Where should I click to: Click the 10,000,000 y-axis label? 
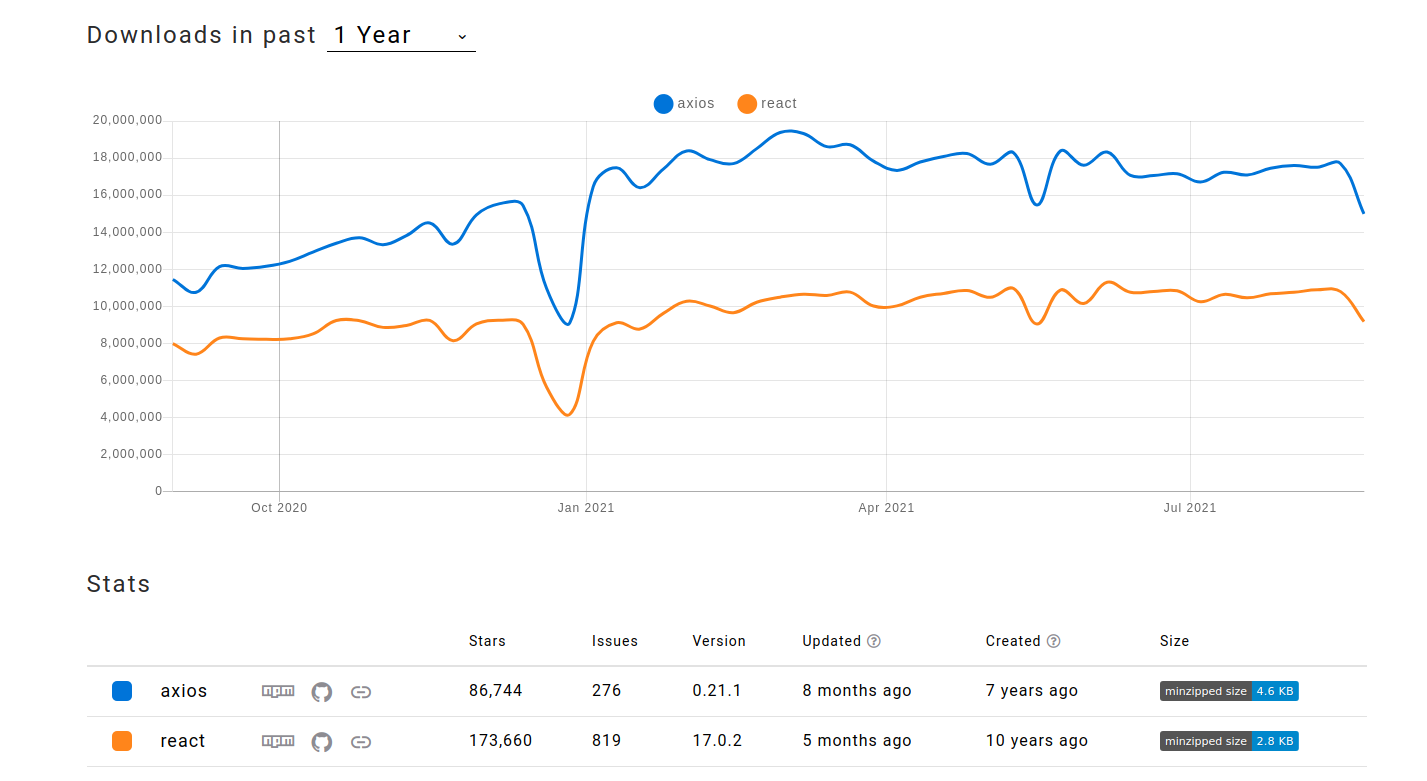coord(127,306)
